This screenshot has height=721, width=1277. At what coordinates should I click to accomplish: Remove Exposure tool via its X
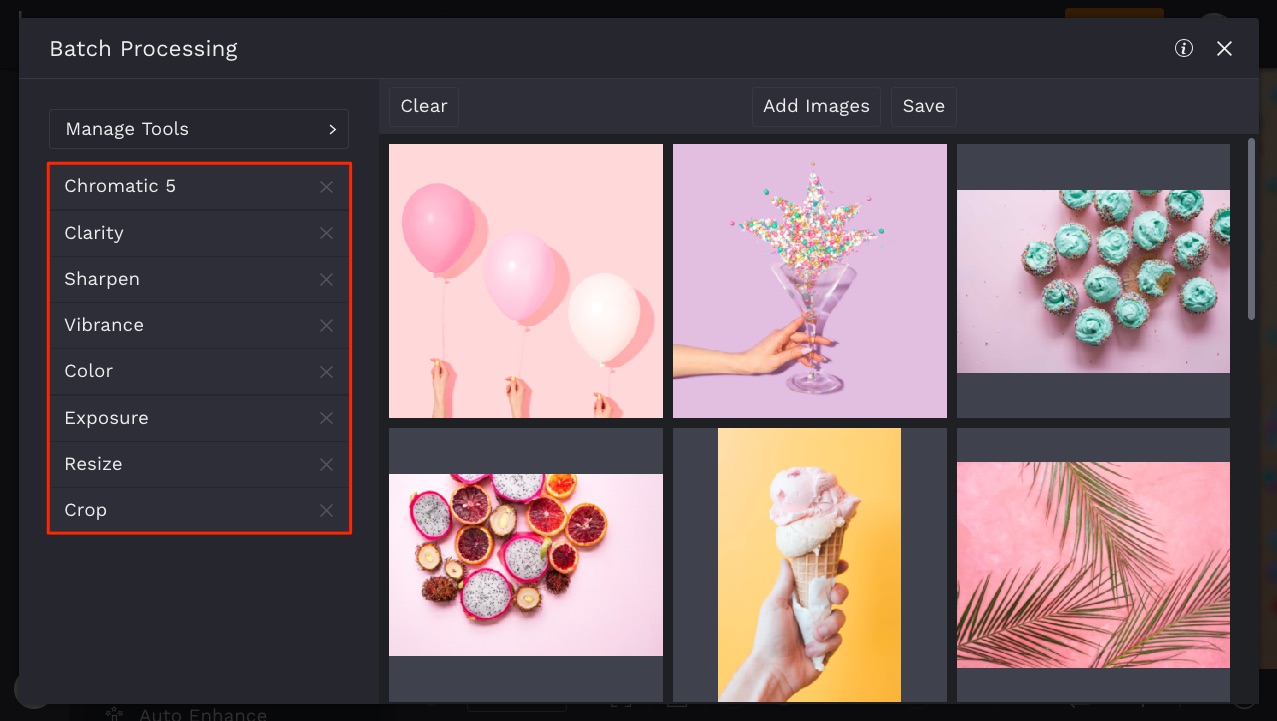[326, 418]
